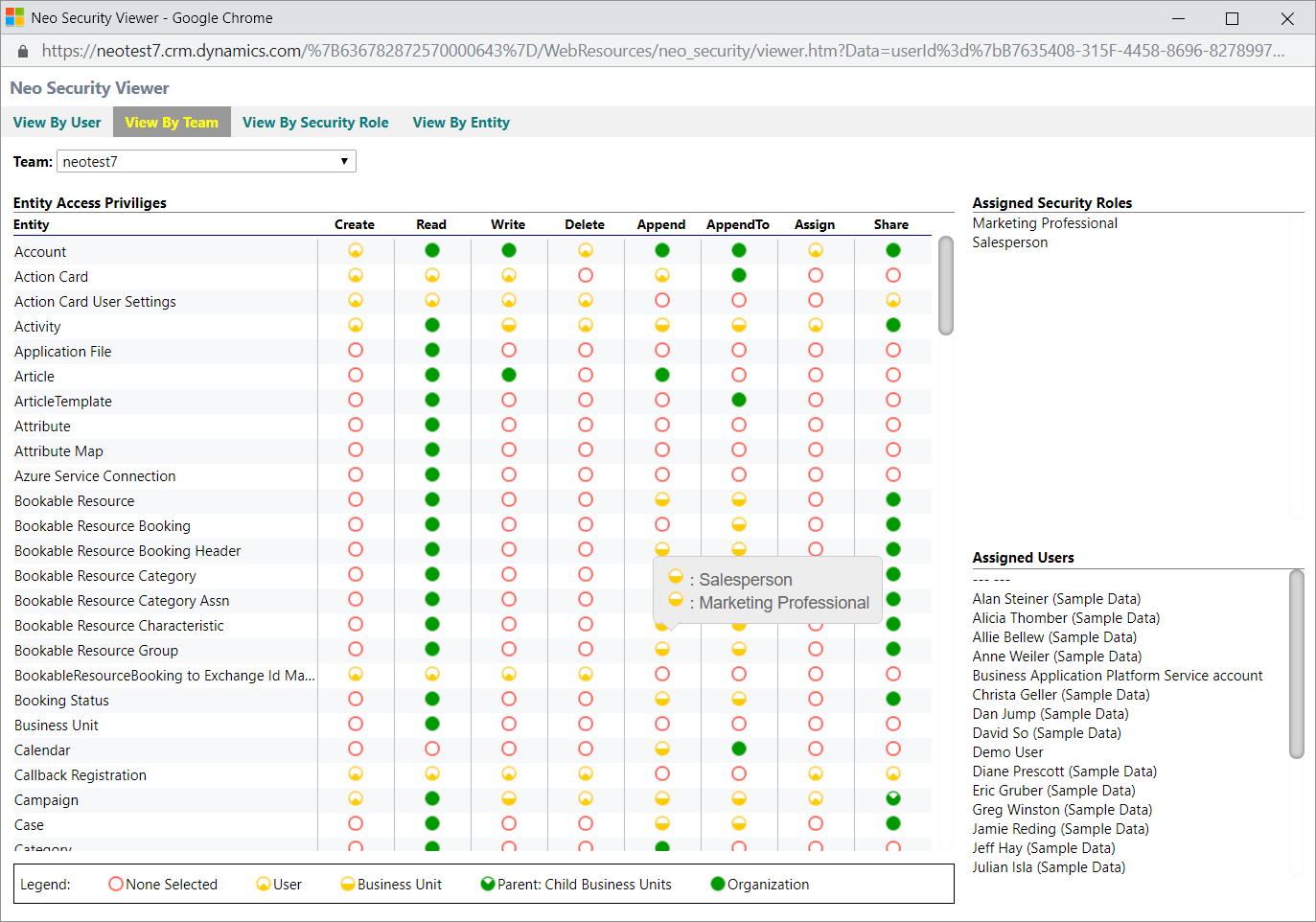Viewport: 1316px width, 922px height.
Task: Click the Callback Registration row Assign icon
Action: pyautogui.click(x=816, y=773)
